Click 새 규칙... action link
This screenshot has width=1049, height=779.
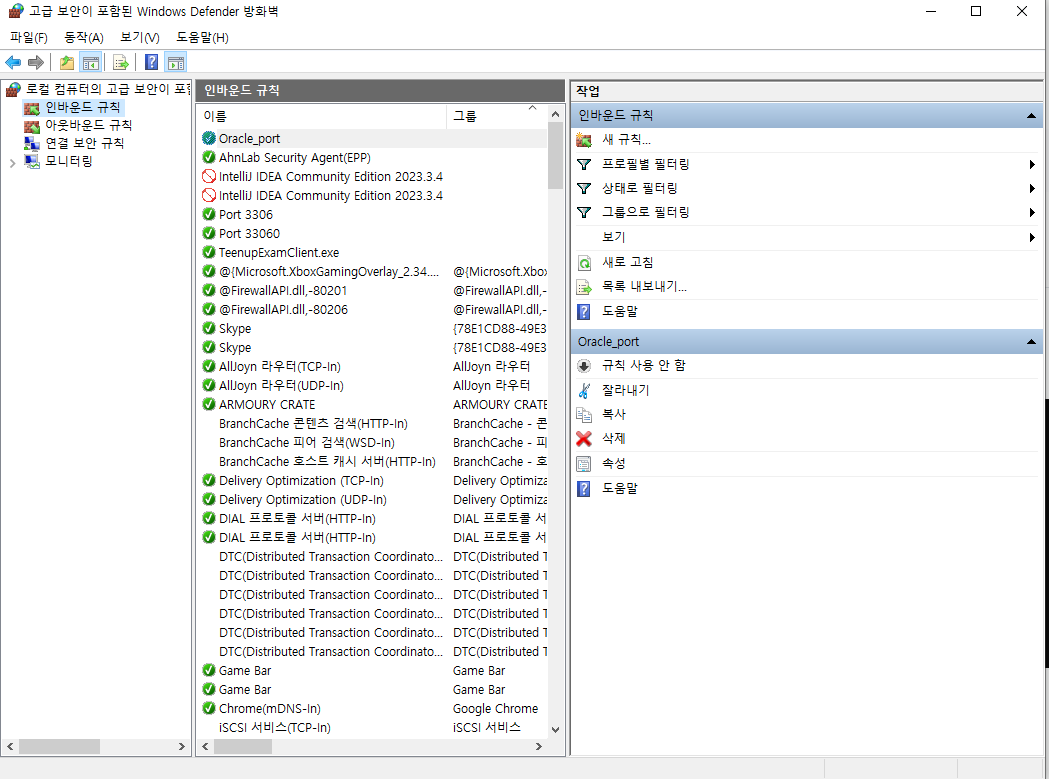(626, 140)
